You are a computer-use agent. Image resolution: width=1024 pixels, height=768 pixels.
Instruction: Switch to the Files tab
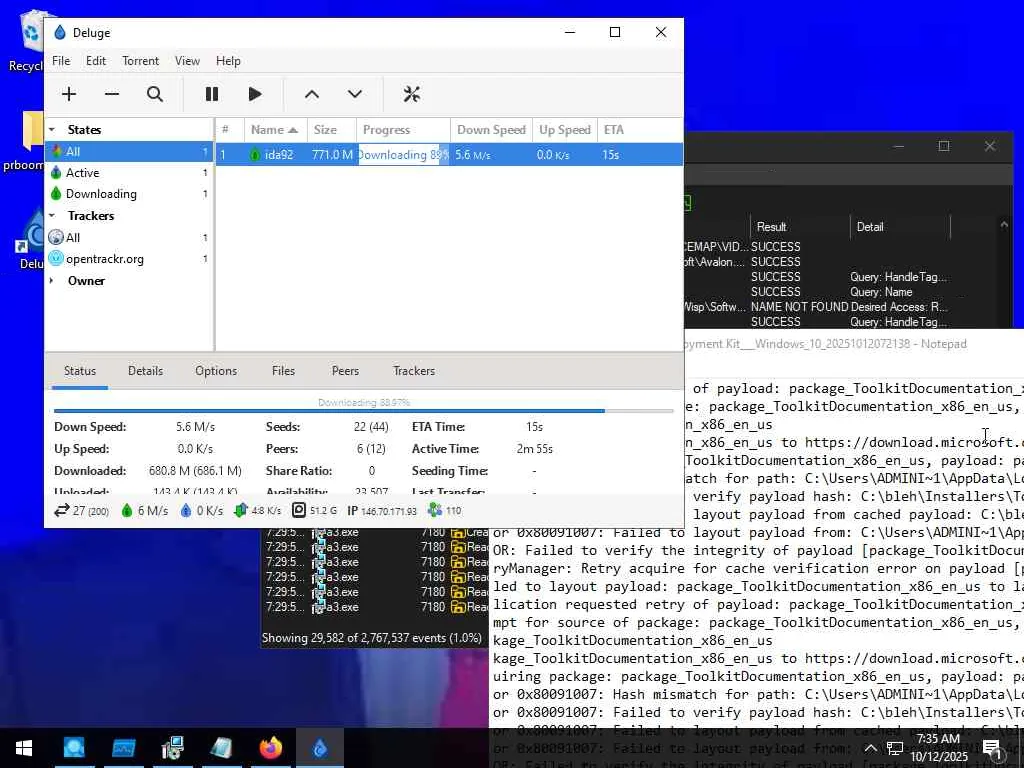coord(283,371)
